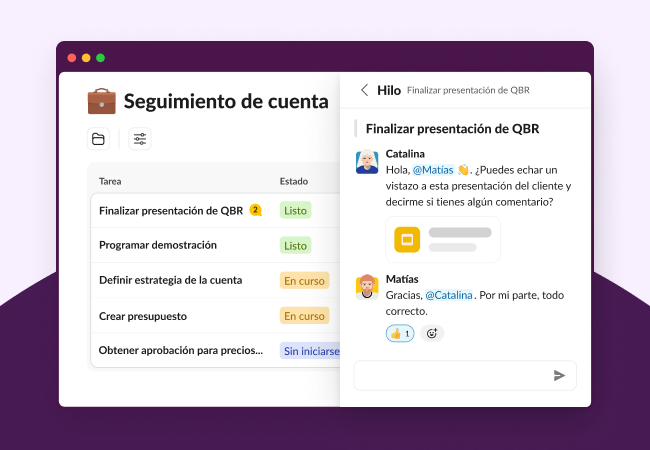Image resolution: width=650 pixels, height=450 pixels.
Task: Select the Programar demostración task row
Action: coord(158,245)
